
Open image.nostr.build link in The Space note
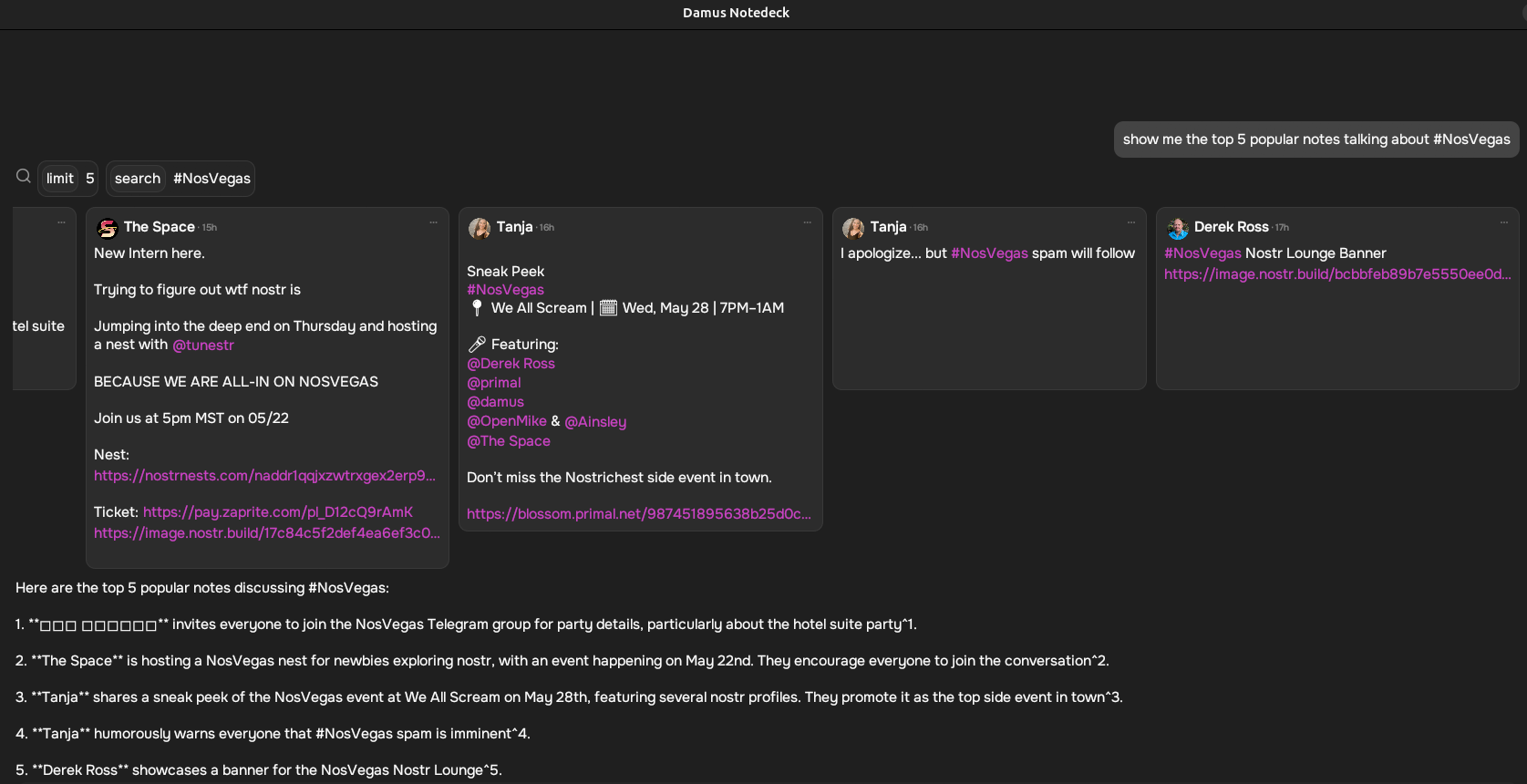[267, 533]
